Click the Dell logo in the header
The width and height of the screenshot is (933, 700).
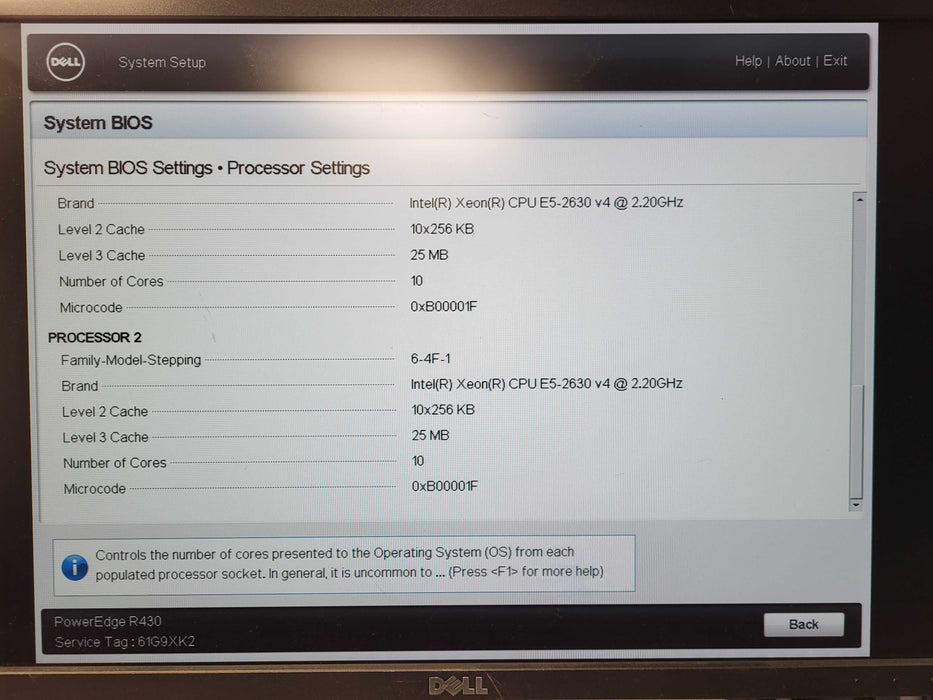(66, 63)
